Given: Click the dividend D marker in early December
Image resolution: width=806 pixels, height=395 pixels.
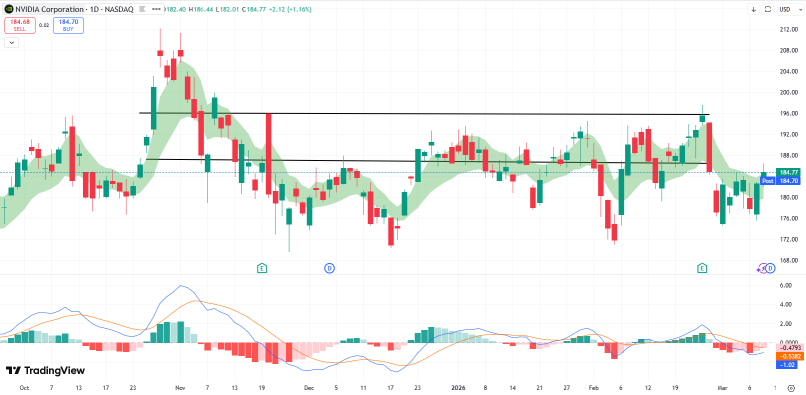Looking at the screenshot, I should [329, 268].
